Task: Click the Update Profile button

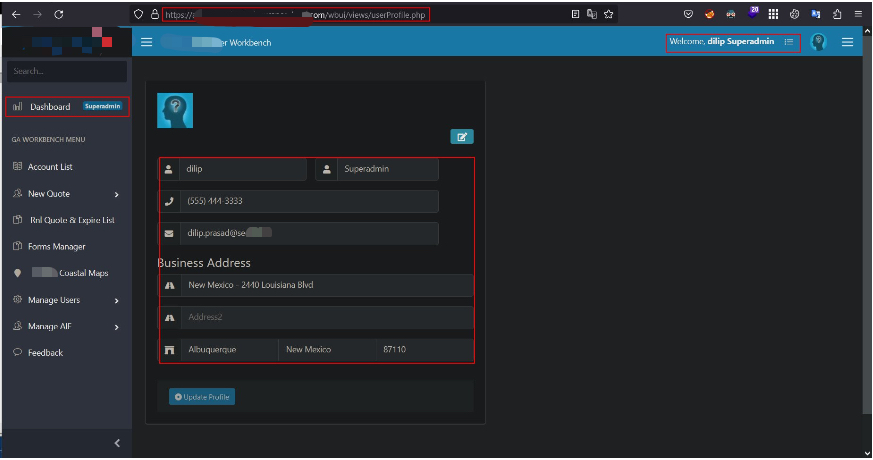Action: coord(202,397)
